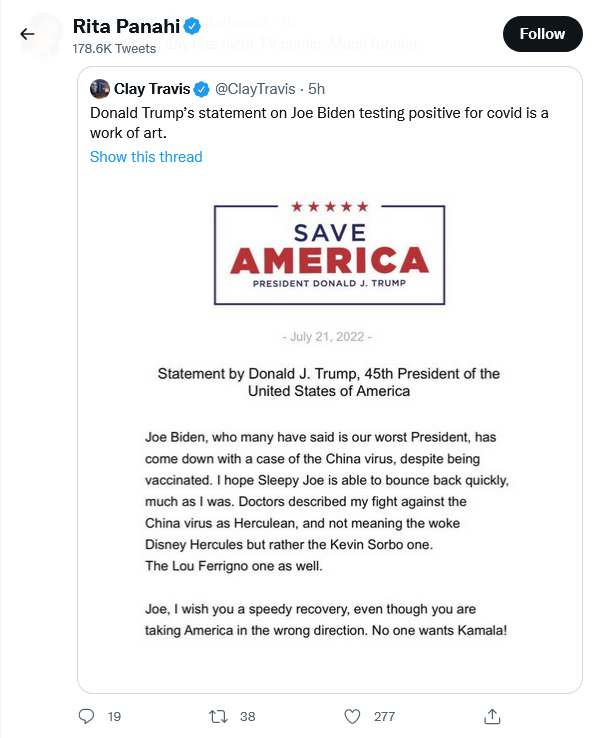Image resolution: width=598 pixels, height=738 pixels.
Task: Click the Rita Panahi header name
Action: coord(126,26)
